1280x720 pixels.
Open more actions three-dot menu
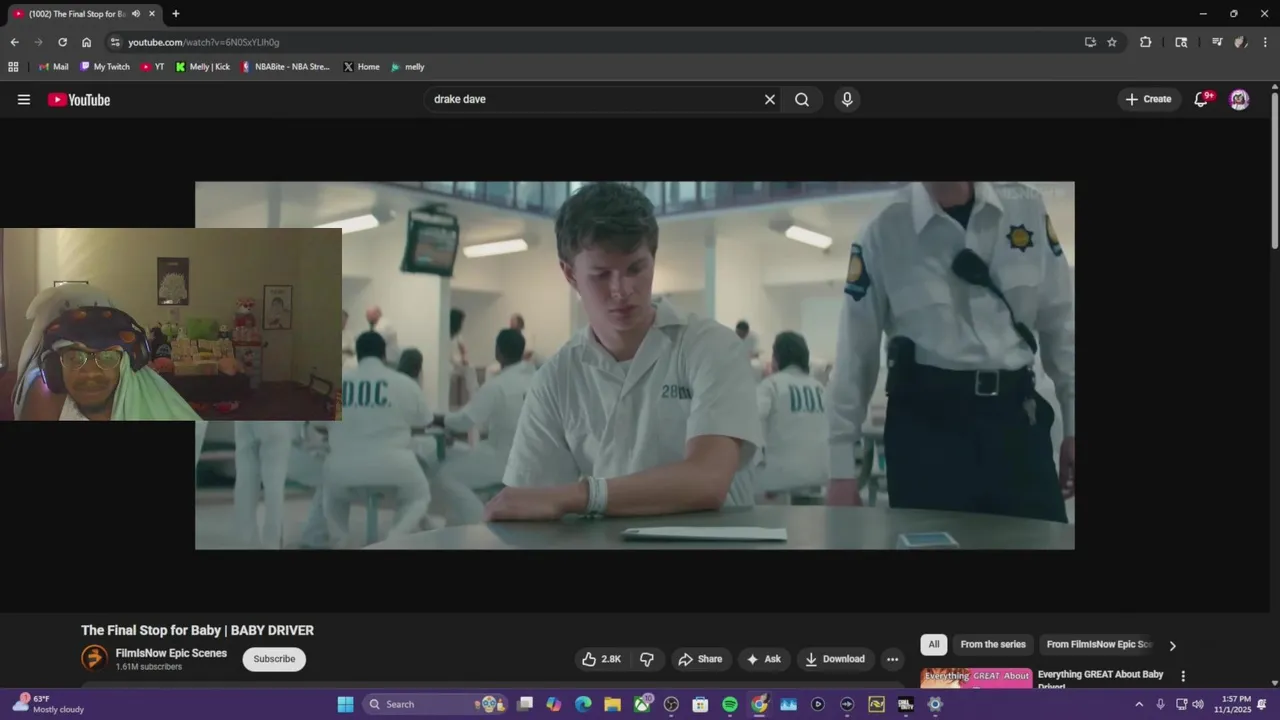[x=892, y=659]
